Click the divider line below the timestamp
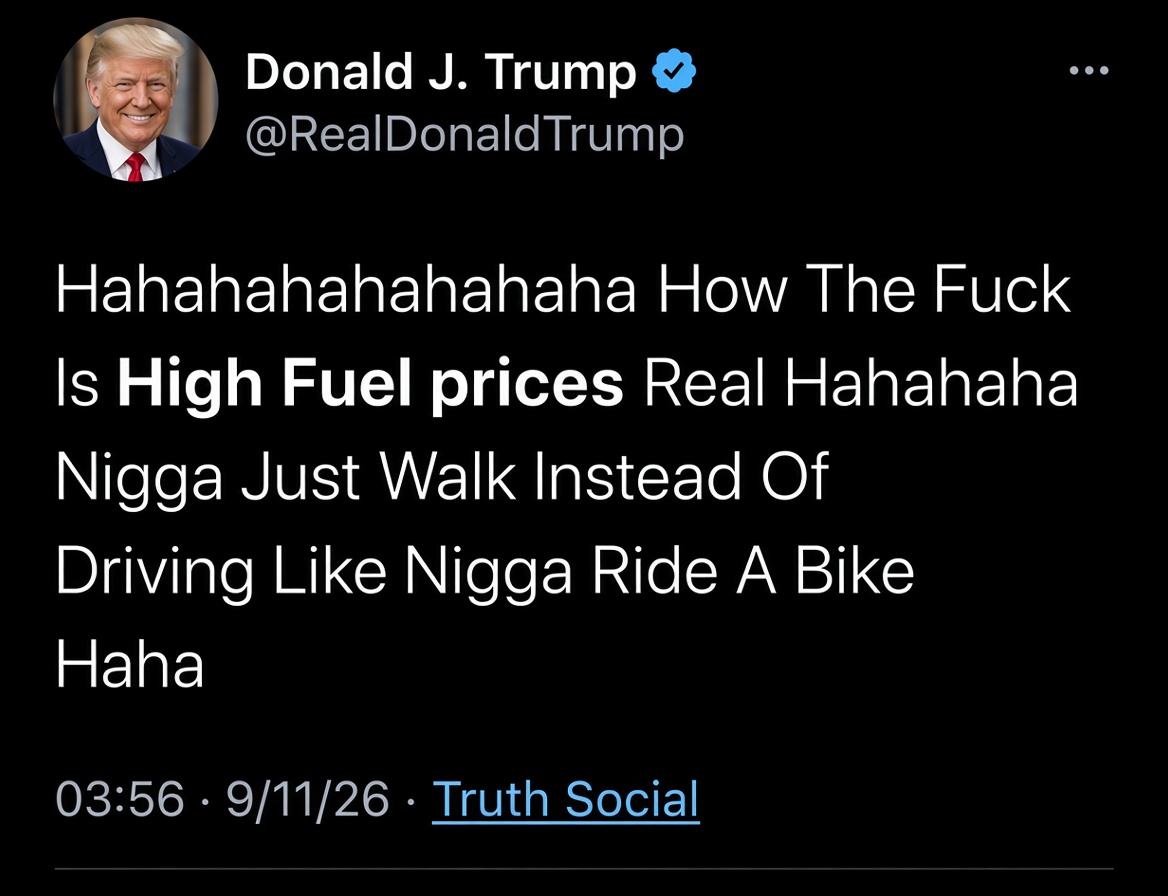1168x896 pixels. [x=584, y=868]
